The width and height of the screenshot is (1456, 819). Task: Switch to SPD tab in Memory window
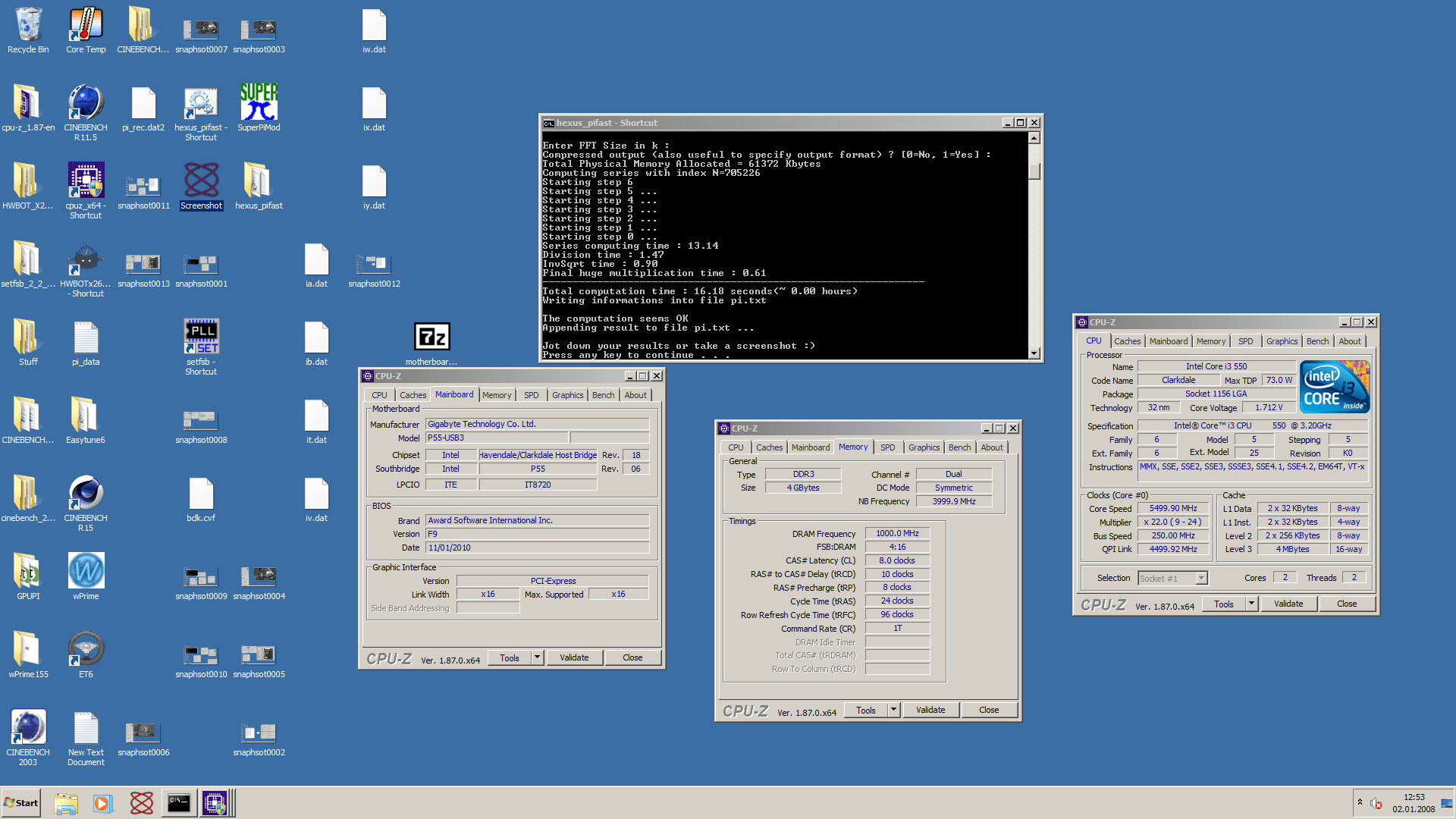[887, 447]
